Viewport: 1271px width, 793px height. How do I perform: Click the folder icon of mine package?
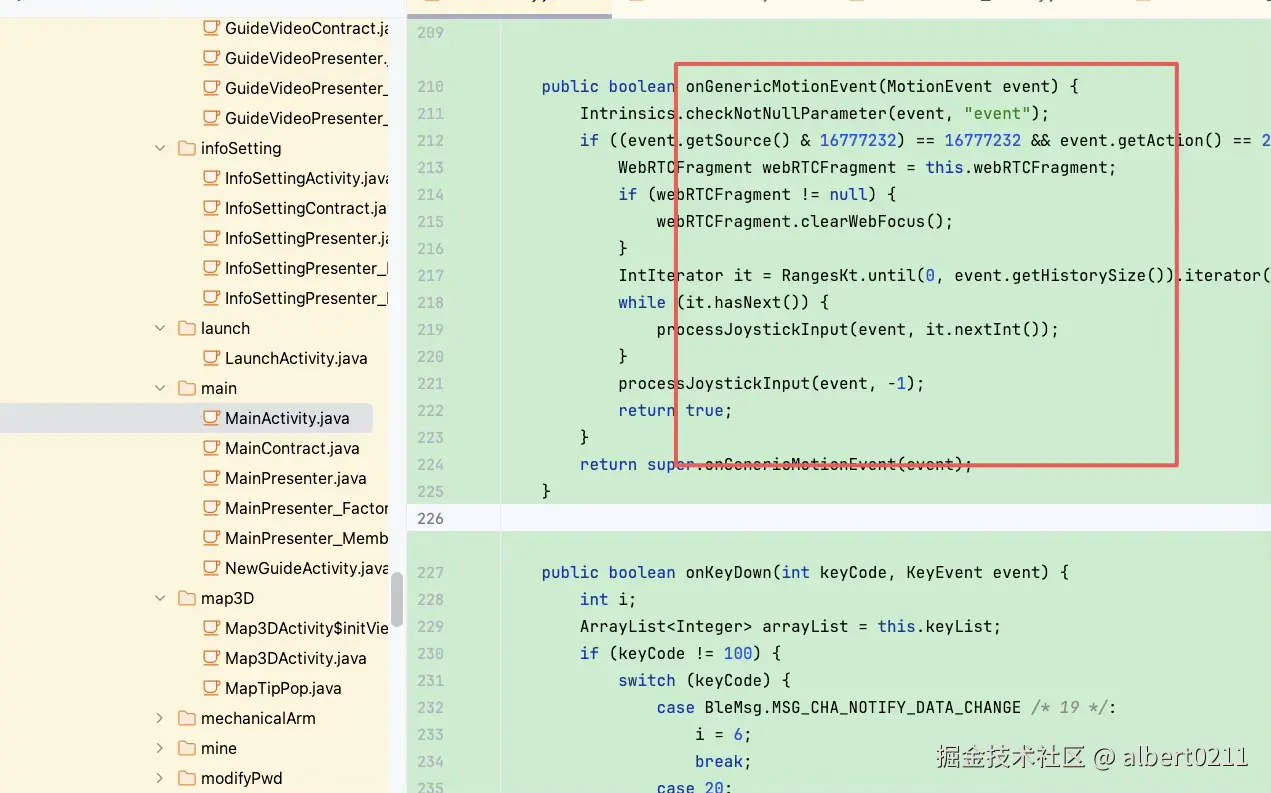(x=187, y=748)
